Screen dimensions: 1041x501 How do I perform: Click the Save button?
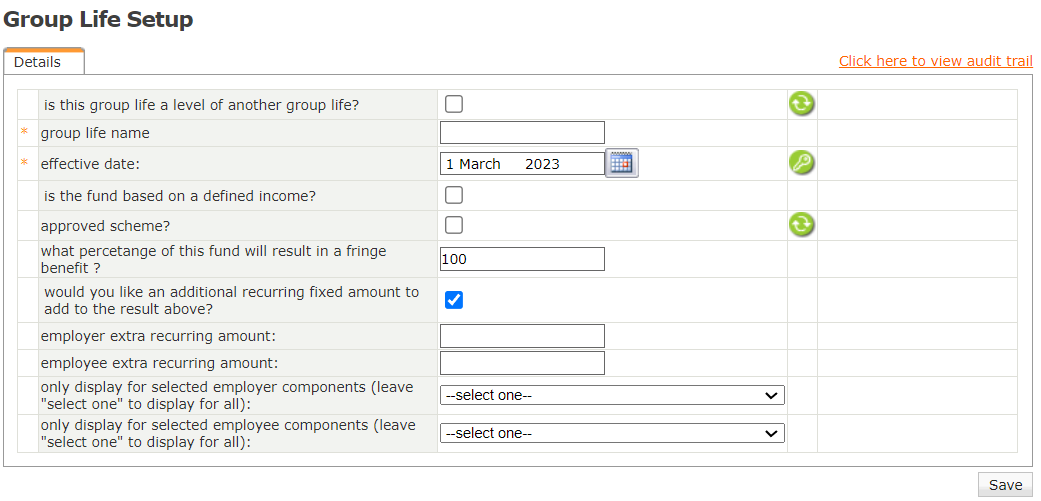pyautogui.click(x=1005, y=485)
